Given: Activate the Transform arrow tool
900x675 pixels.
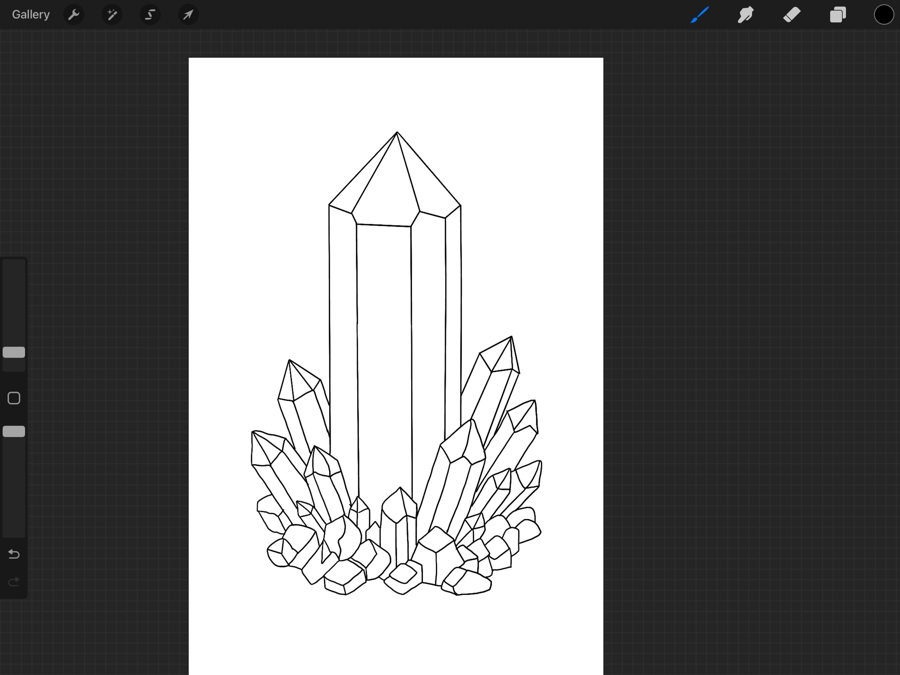Looking at the screenshot, I should [x=188, y=15].
